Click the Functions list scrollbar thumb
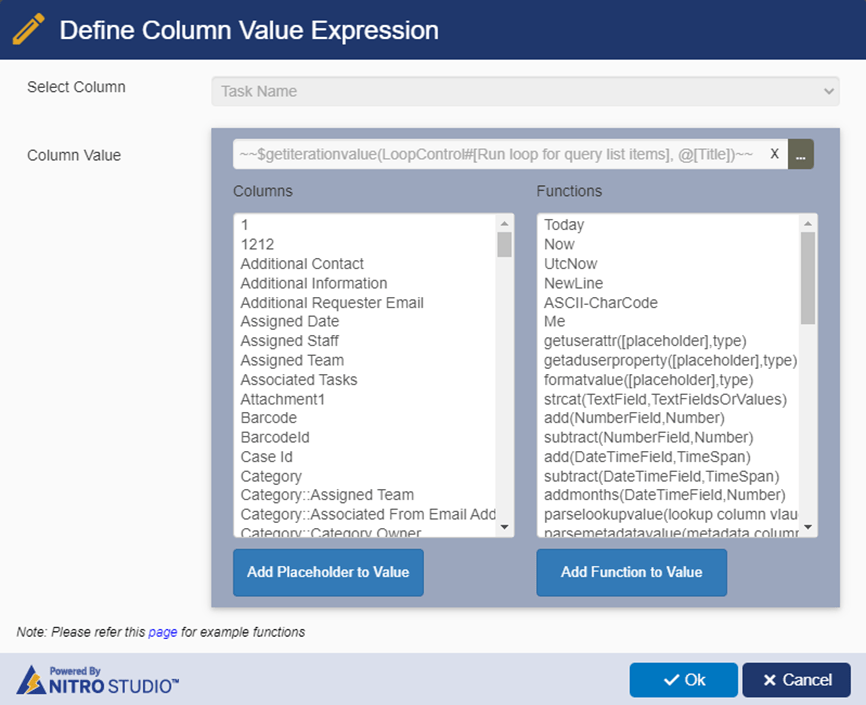 click(808, 278)
